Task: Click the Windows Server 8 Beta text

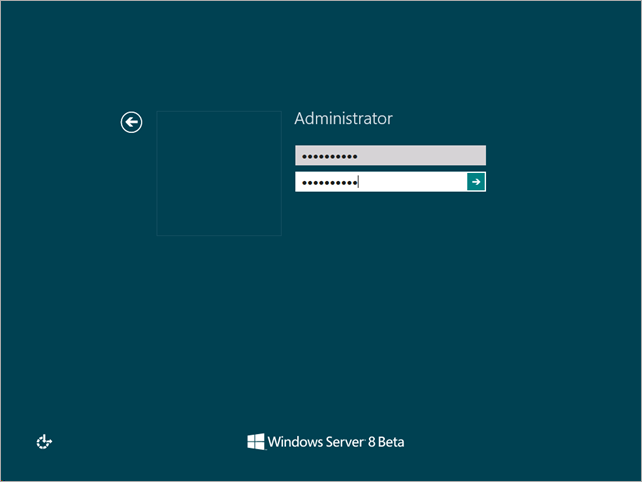Action: [x=336, y=442]
